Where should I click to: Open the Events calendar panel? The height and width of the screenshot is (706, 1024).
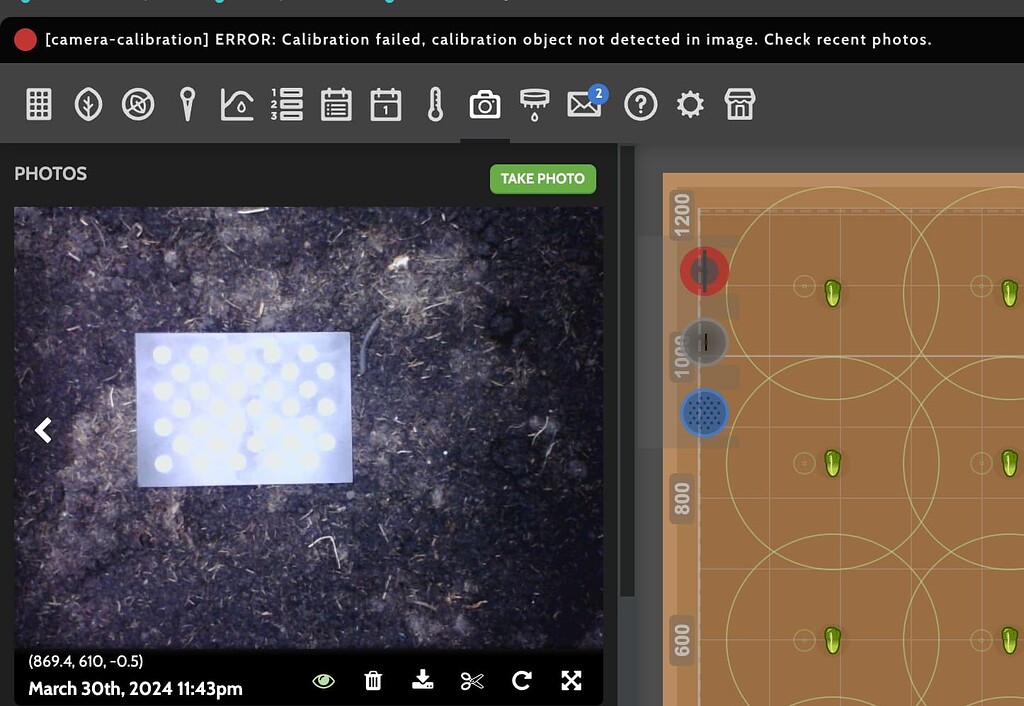(388, 103)
